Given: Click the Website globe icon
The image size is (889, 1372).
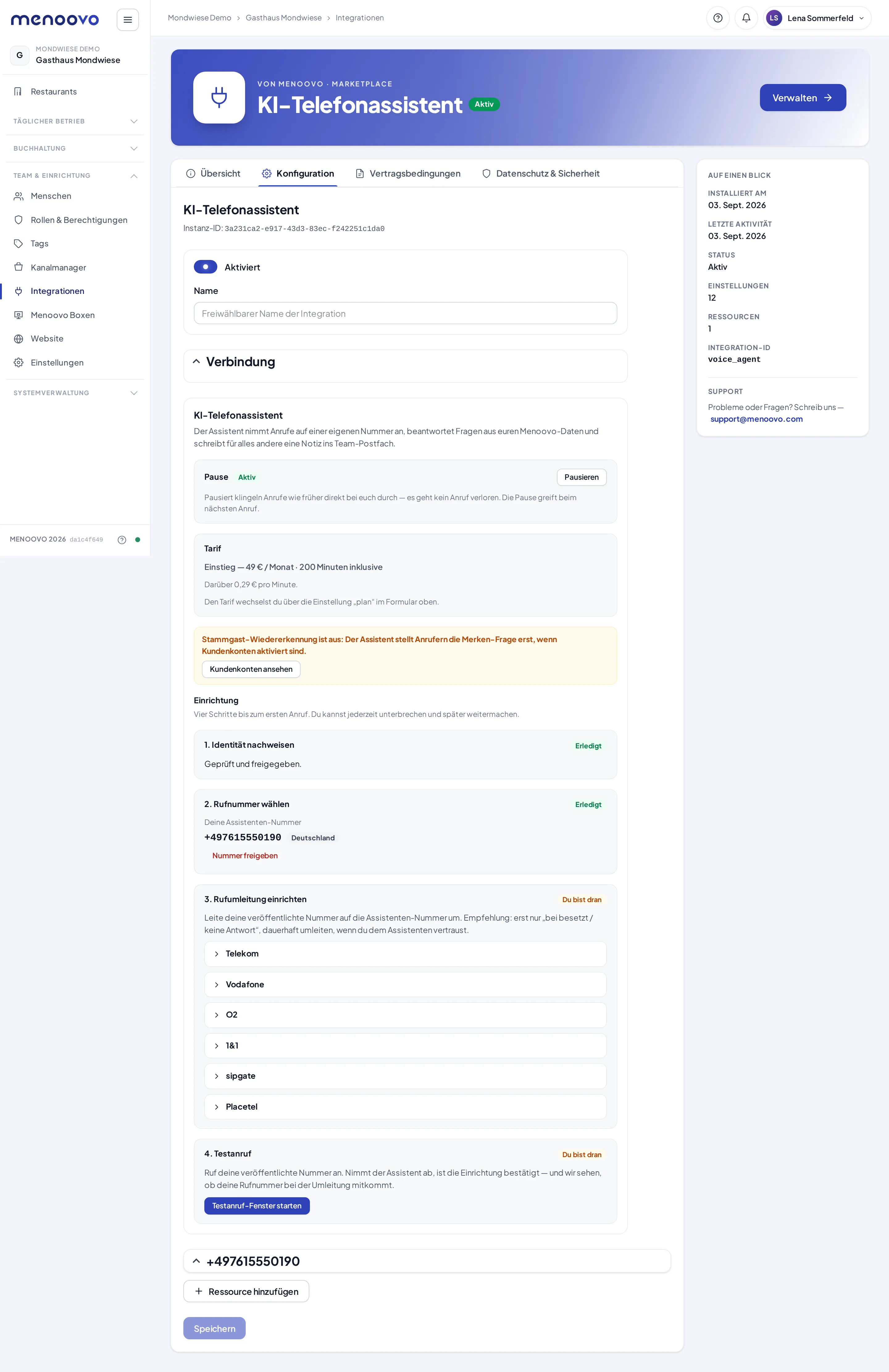Looking at the screenshot, I should pos(19,338).
